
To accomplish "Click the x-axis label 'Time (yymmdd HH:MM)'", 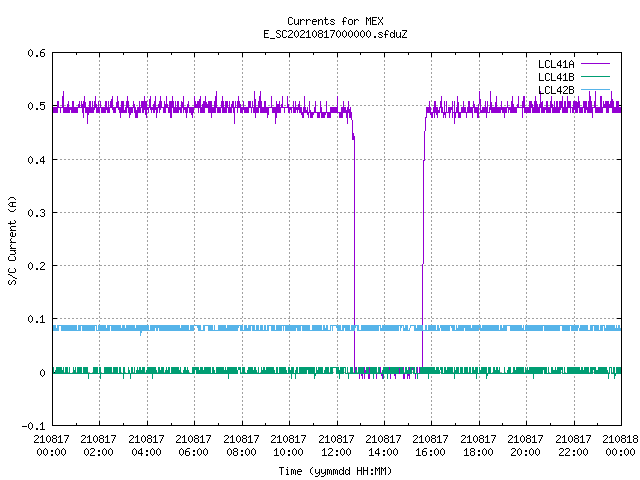I will (x=335, y=471).
